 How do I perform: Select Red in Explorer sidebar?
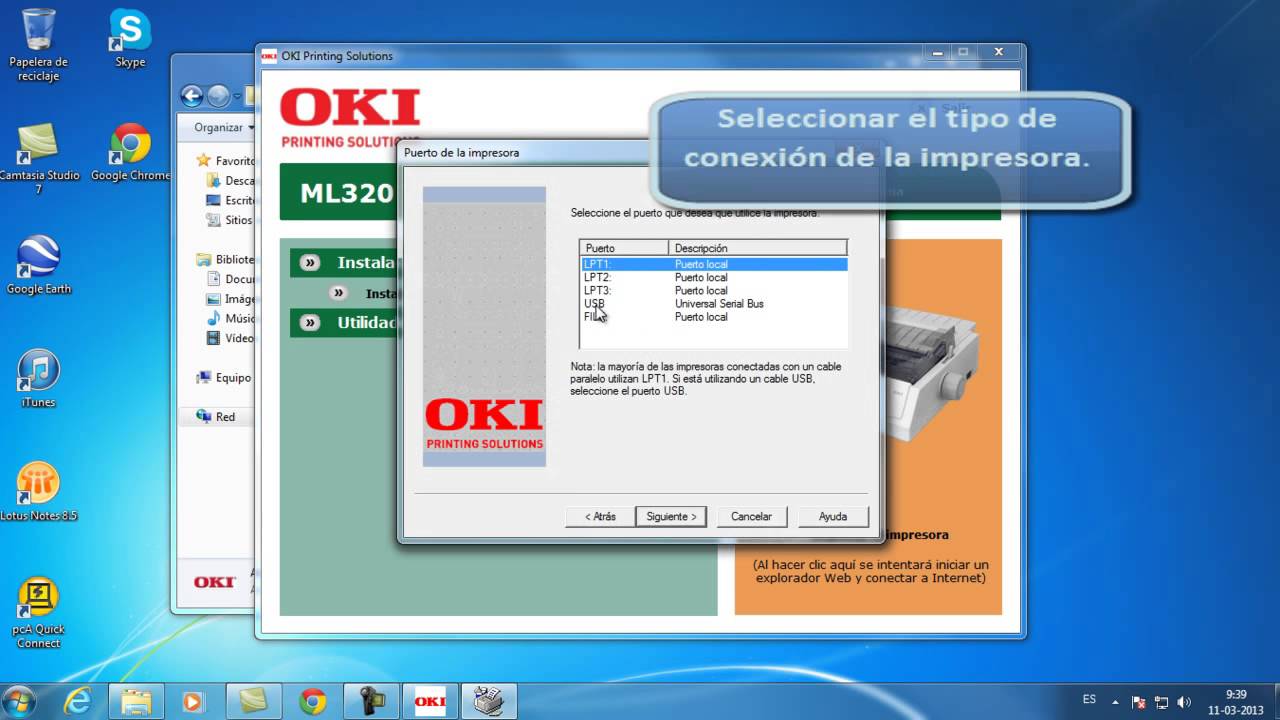click(x=216, y=417)
